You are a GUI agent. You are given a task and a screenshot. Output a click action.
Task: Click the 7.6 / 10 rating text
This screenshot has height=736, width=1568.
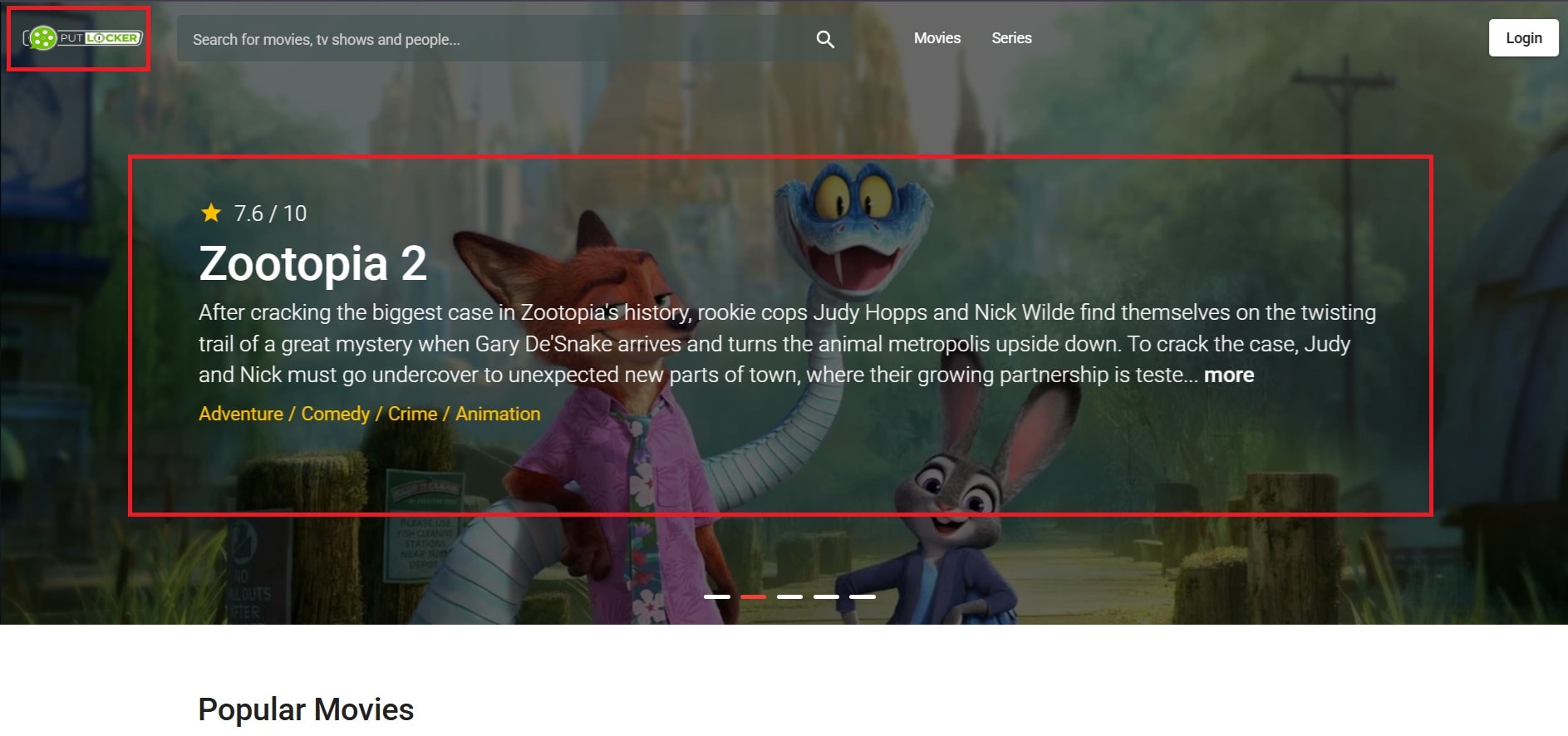coord(270,213)
